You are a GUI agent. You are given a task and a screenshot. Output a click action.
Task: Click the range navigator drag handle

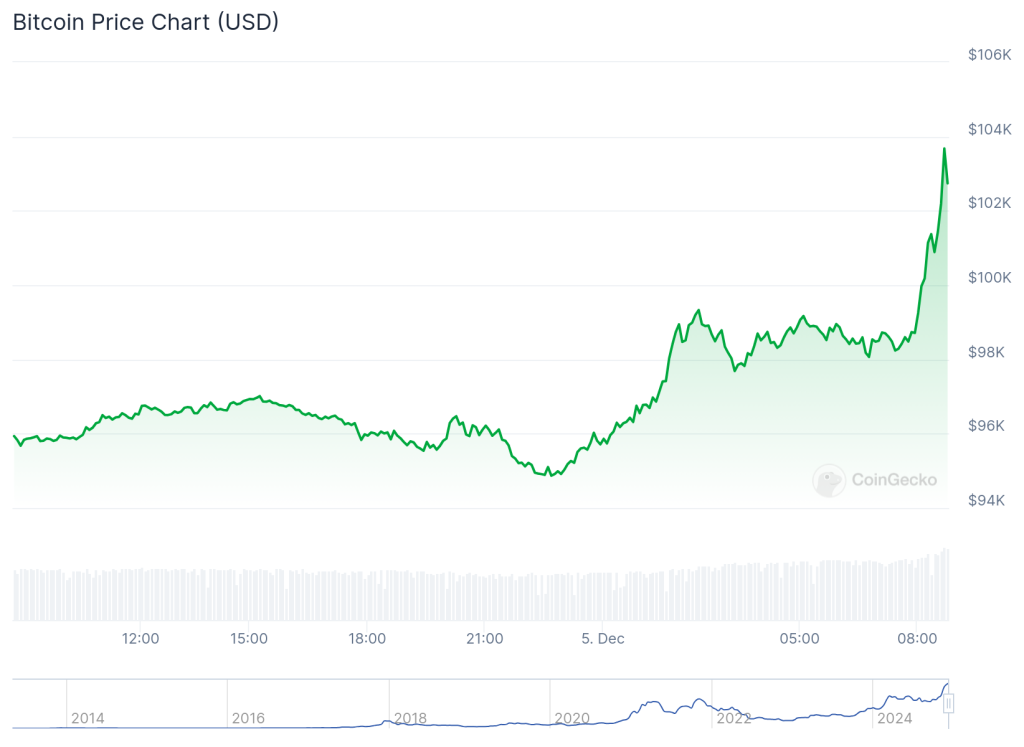(x=948, y=703)
